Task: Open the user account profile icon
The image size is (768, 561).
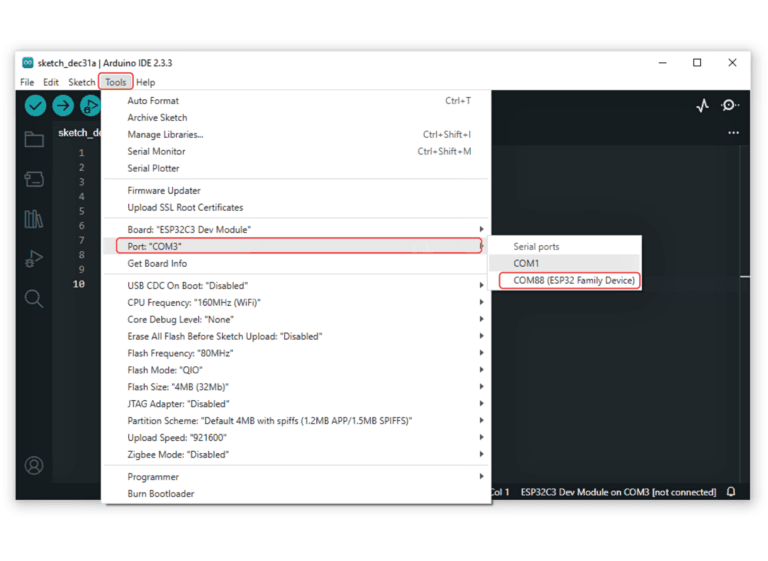Action: (34, 466)
